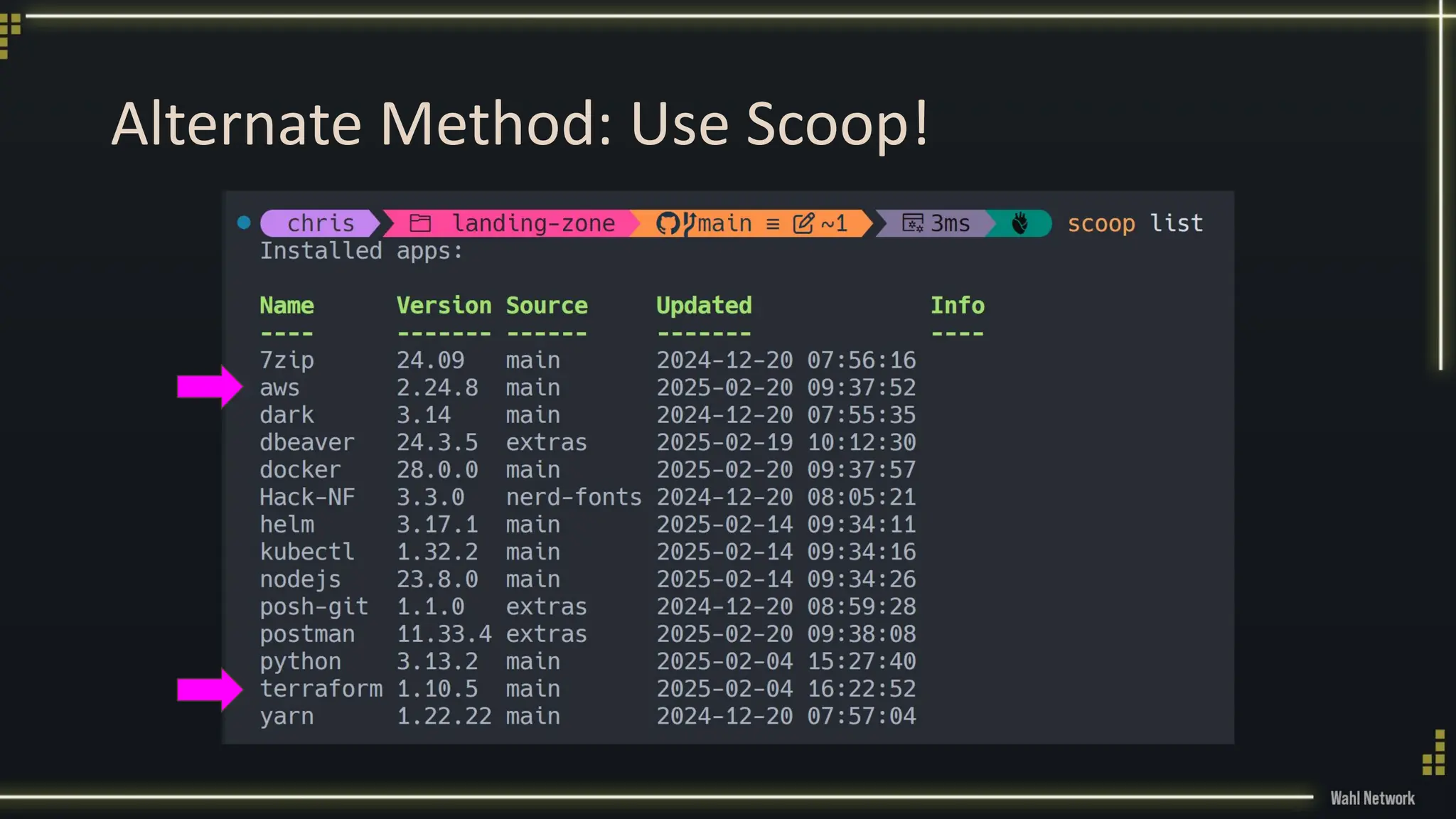Click the 'helm' app name
1456x819 pixels.
pos(287,524)
